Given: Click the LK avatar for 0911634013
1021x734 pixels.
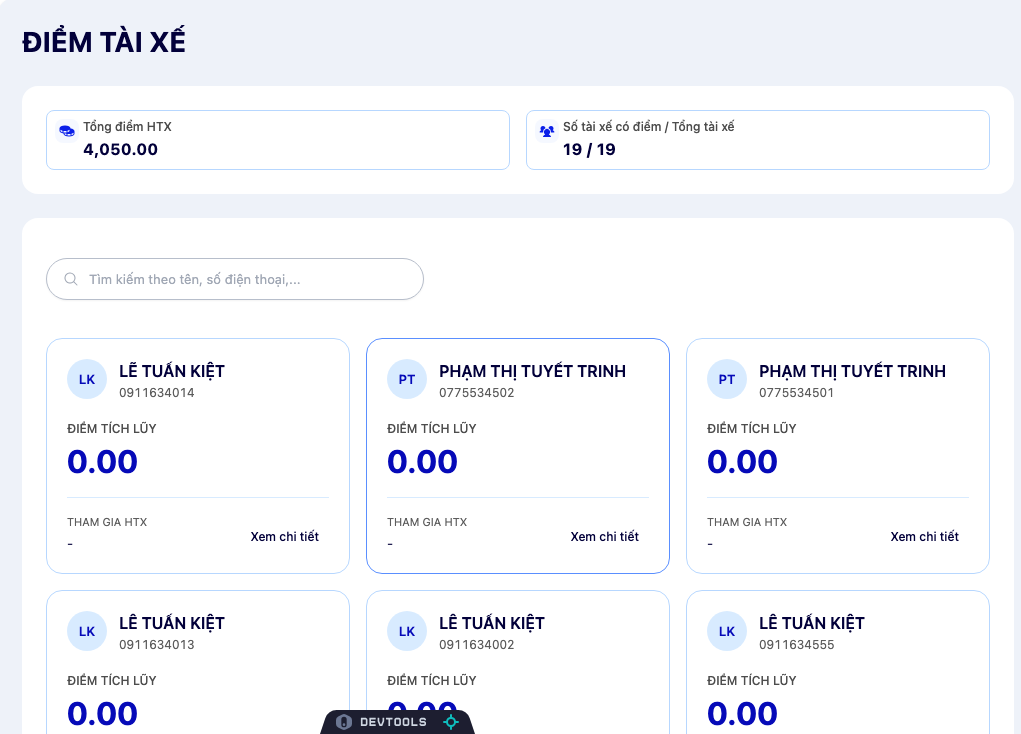Looking at the screenshot, I should tap(87, 631).
